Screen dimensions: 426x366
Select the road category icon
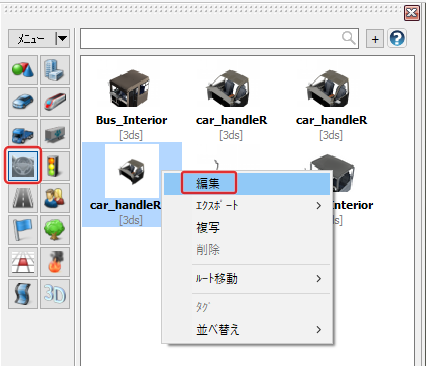pyautogui.click(x=23, y=198)
